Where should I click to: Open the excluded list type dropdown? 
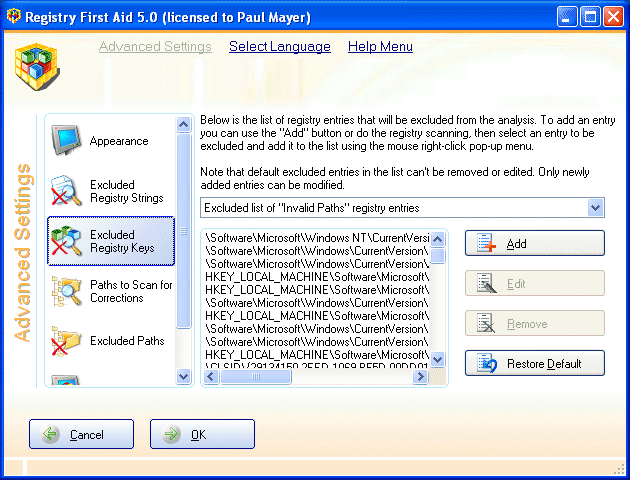596,208
